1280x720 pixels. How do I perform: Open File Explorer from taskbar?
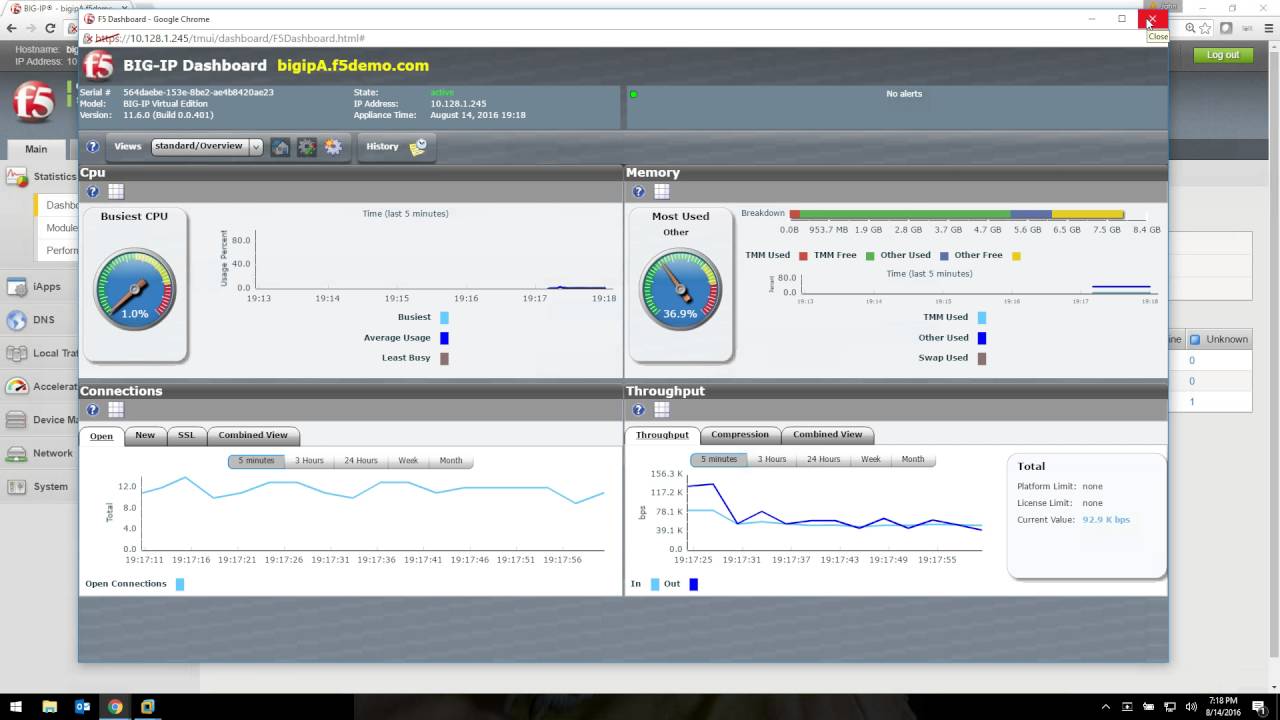coord(50,707)
